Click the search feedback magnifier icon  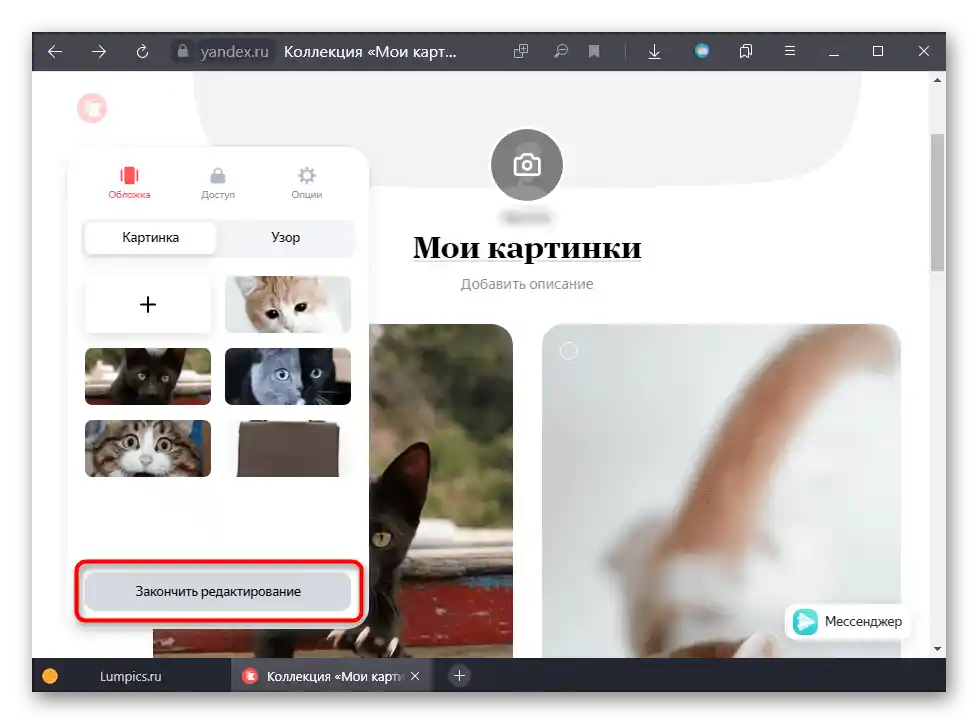point(561,51)
